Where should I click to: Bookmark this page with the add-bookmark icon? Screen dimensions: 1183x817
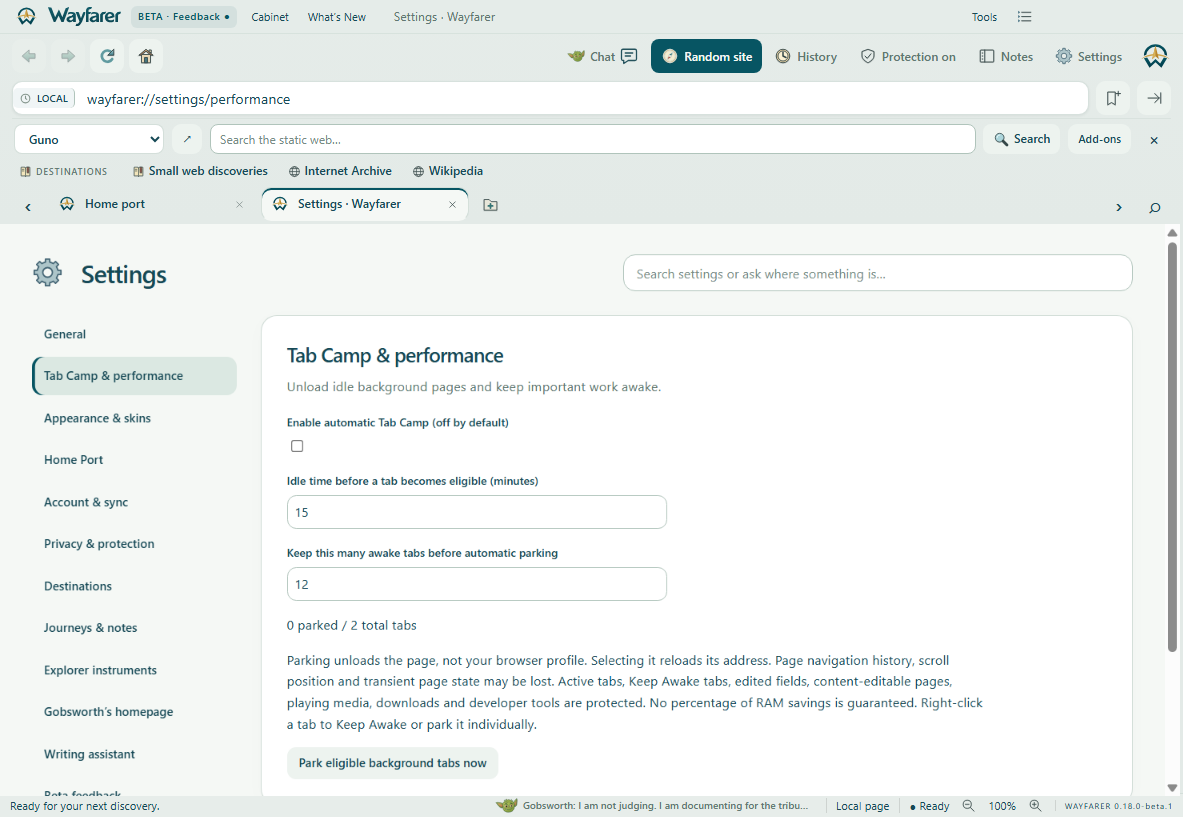pos(1113,98)
